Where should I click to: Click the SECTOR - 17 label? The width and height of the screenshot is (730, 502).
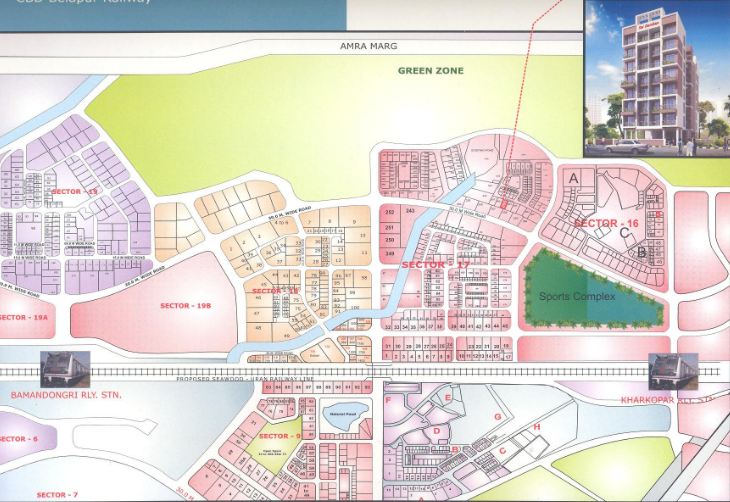(x=436, y=265)
